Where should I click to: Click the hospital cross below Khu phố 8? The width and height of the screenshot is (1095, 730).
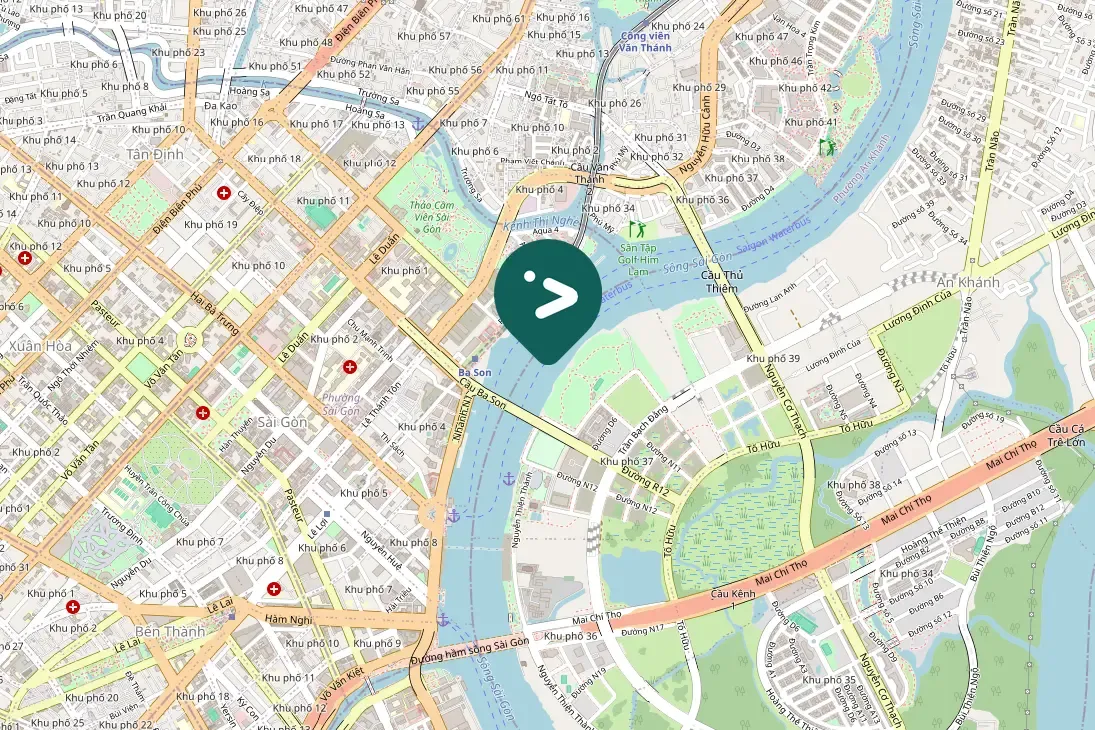coord(274,589)
